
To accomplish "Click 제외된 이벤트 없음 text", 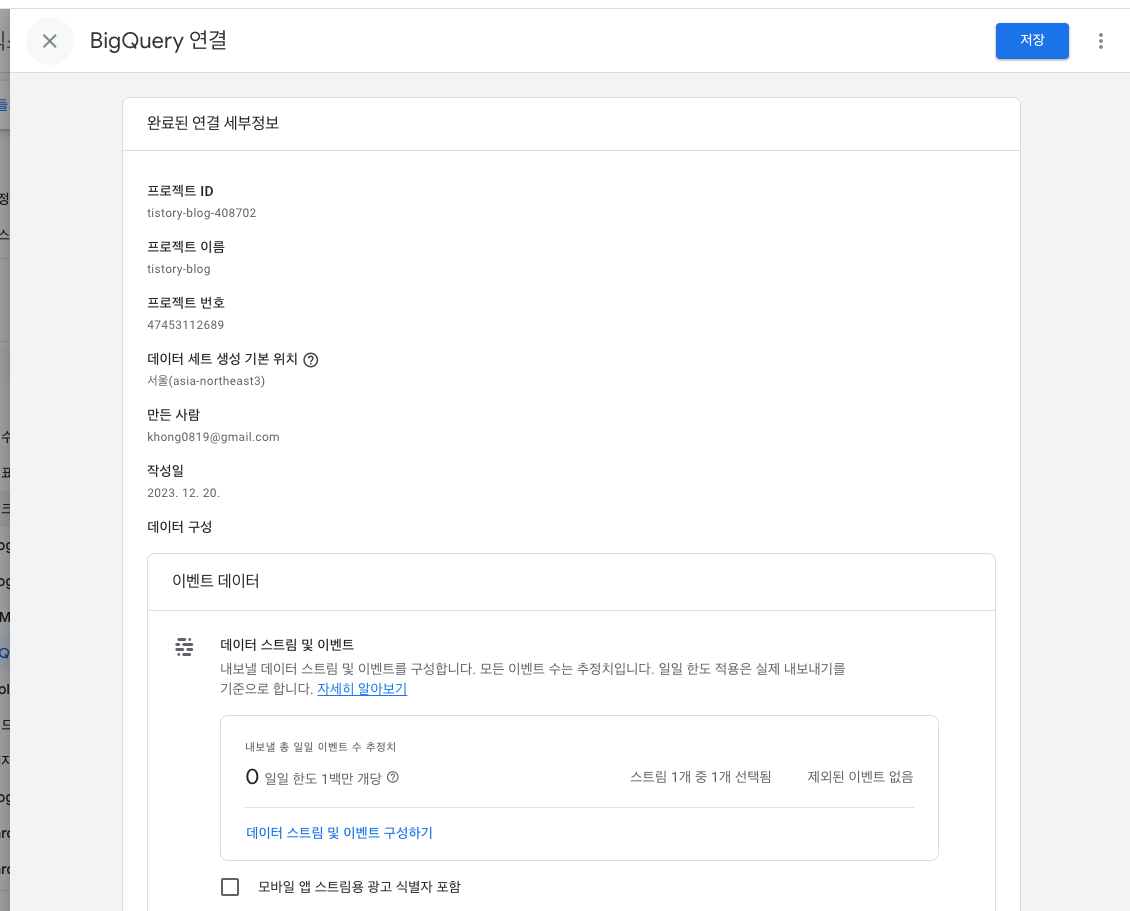I will 860,777.
